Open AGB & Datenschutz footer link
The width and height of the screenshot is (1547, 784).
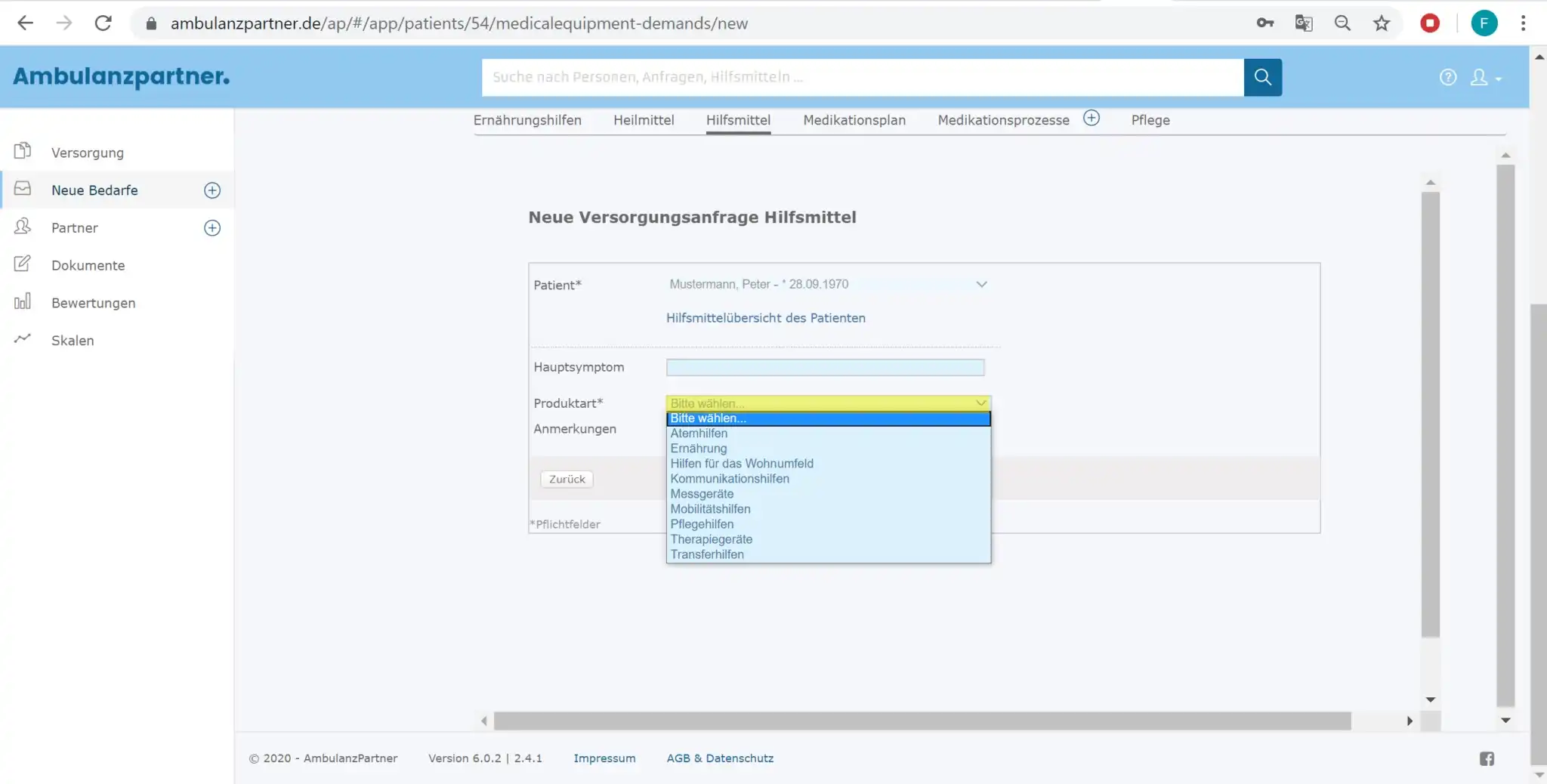pos(720,758)
